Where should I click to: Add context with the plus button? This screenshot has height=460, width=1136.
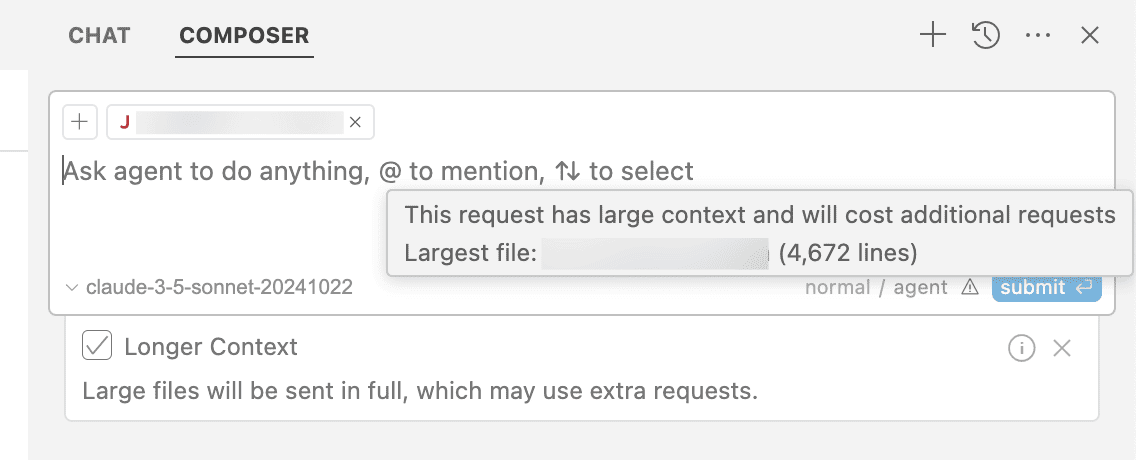point(80,122)
